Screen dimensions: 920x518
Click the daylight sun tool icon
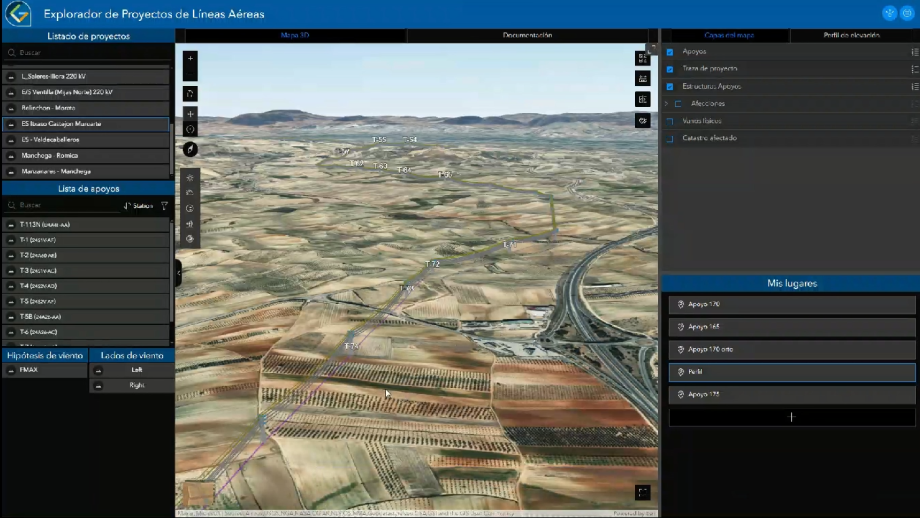190,177
